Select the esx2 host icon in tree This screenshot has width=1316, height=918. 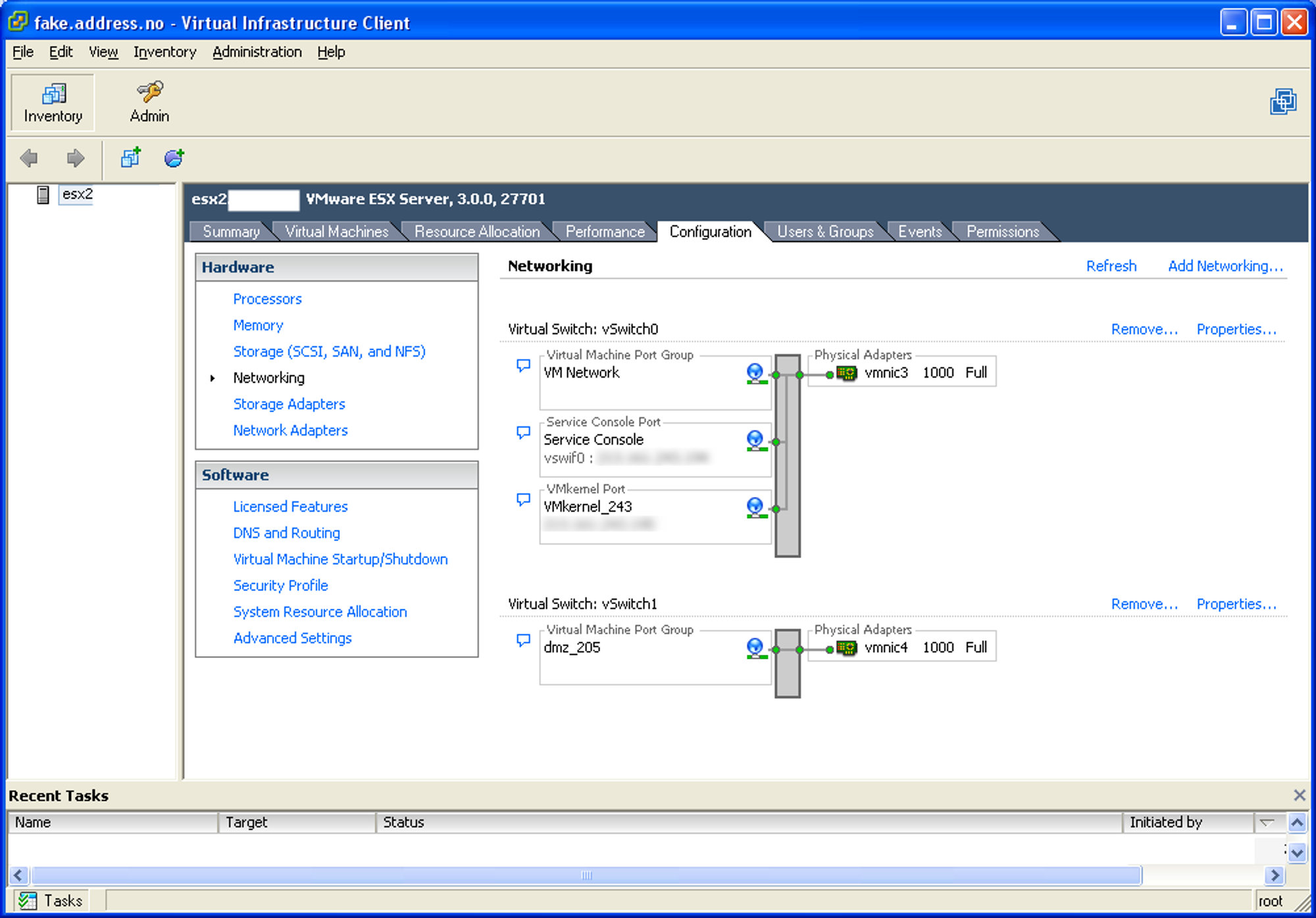click(x=43, y=195)
